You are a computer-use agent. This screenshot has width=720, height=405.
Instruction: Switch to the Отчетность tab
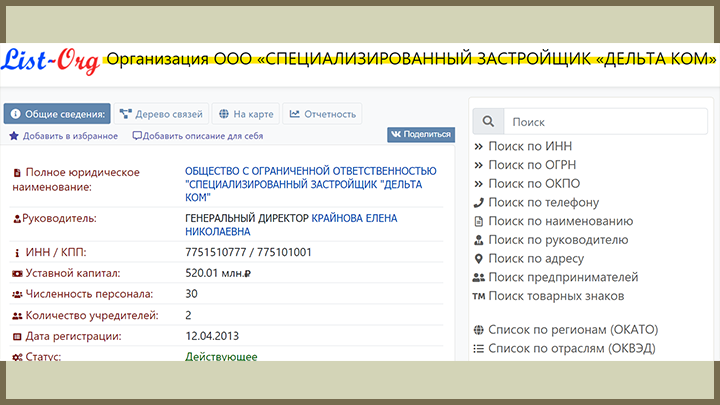[322, 114]
